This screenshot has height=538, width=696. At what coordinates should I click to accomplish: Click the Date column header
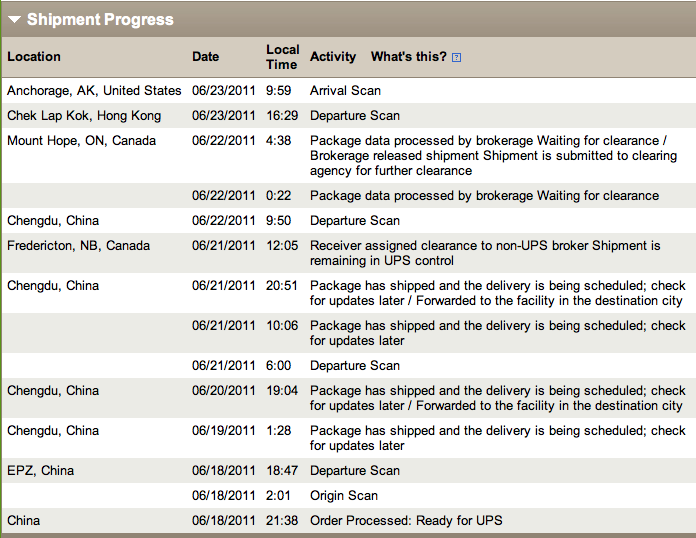(205, 57)
